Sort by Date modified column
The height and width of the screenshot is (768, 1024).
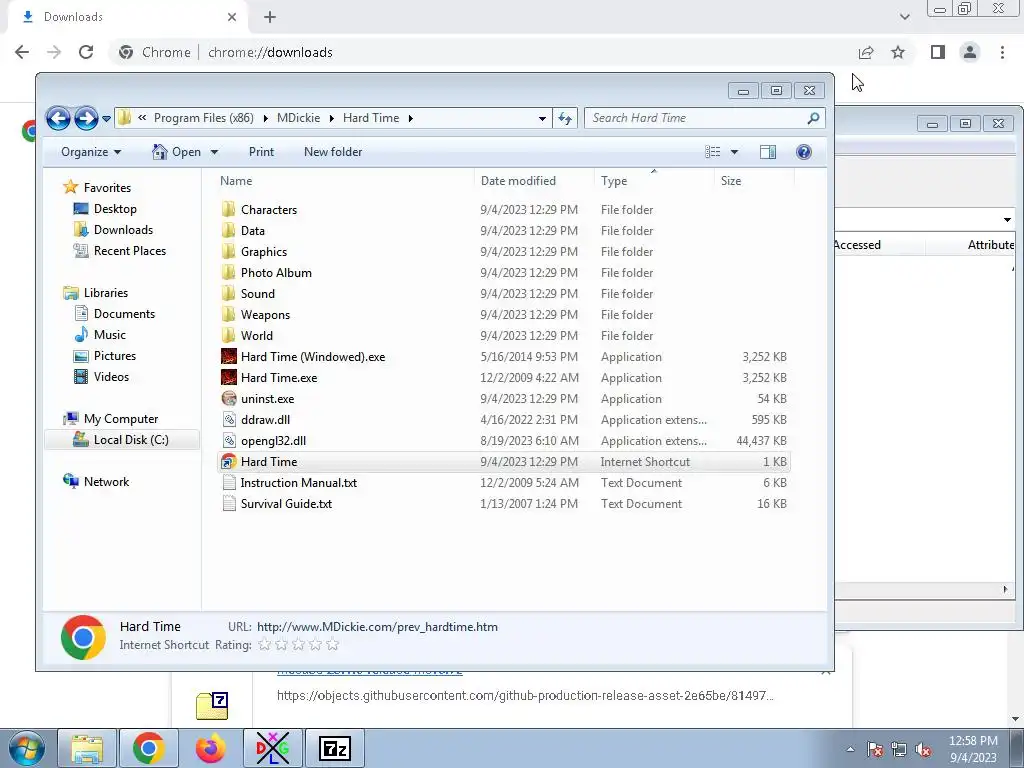(x=518, y=181)
